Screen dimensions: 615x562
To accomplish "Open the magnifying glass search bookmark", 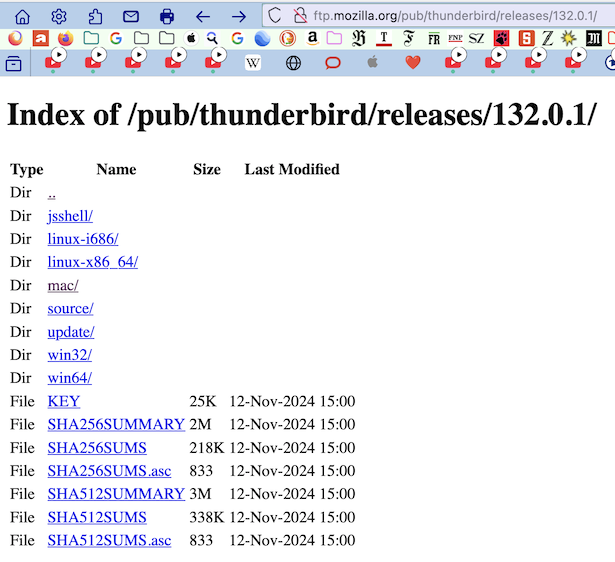I will (x=212, y=38).
